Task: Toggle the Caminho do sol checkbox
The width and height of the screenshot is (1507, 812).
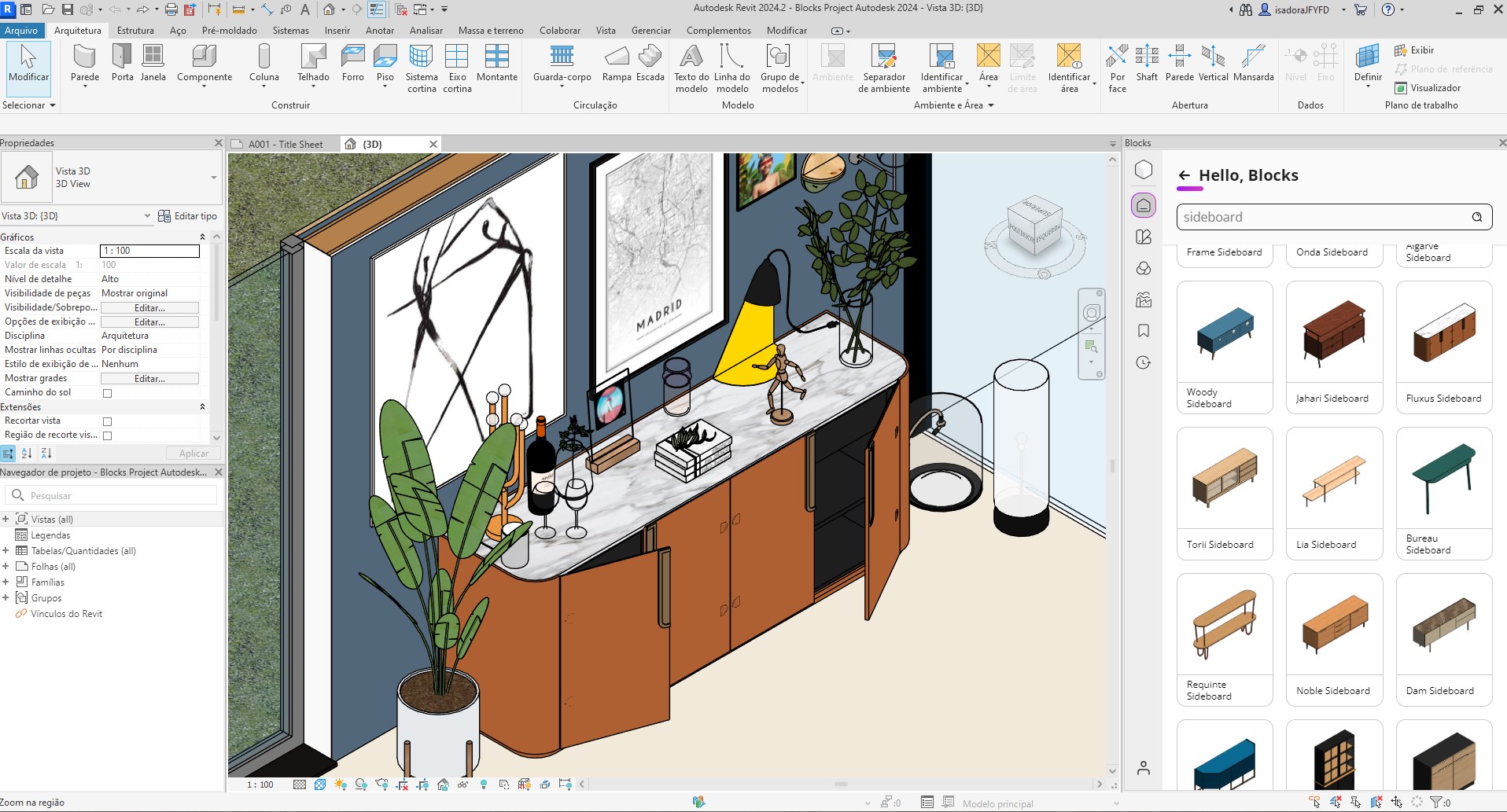Action: pos(108,393)
